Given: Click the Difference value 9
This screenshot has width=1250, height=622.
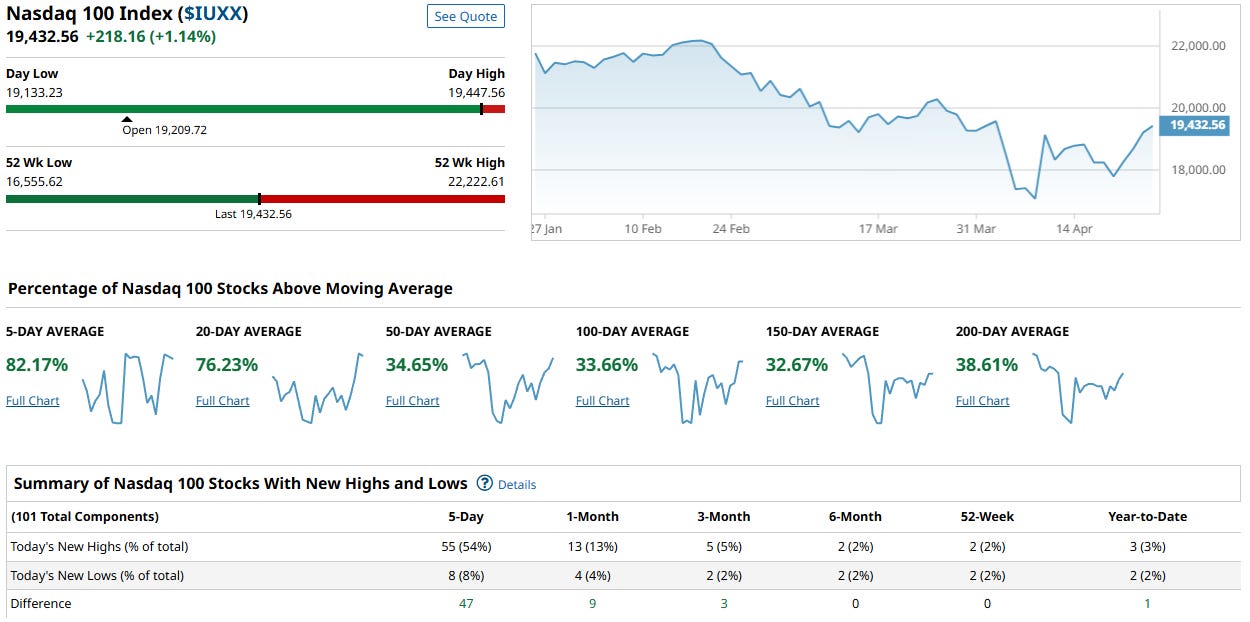Looking at the screenshot, I should (592, 604).
